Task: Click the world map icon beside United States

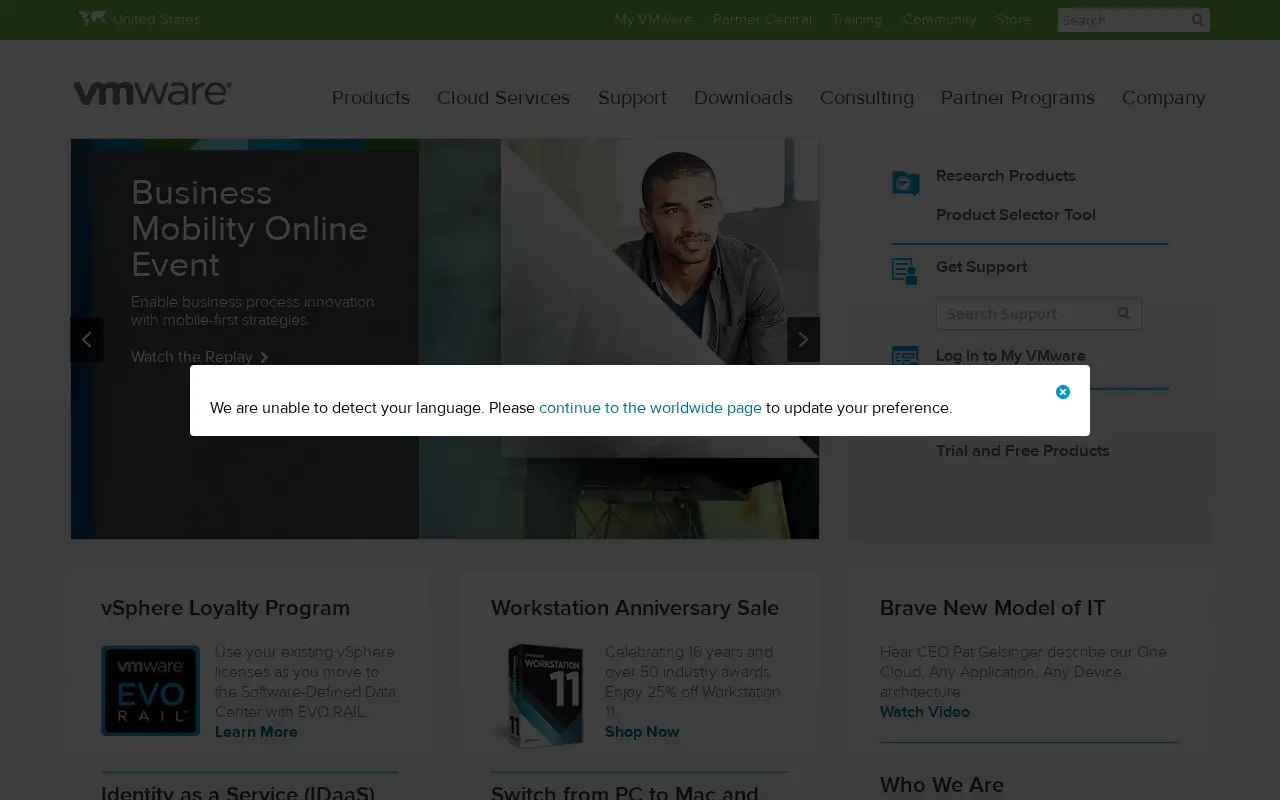Action: pos(92,18)
